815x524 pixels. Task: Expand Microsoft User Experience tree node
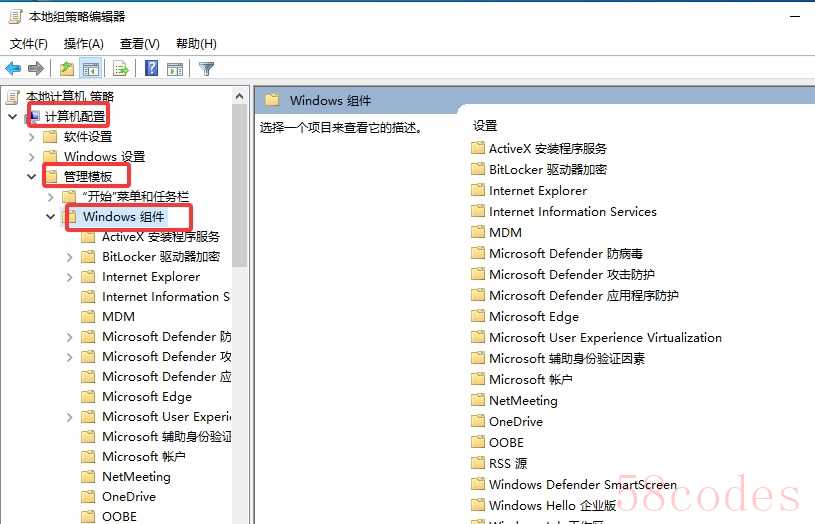[x=70, y=417]
